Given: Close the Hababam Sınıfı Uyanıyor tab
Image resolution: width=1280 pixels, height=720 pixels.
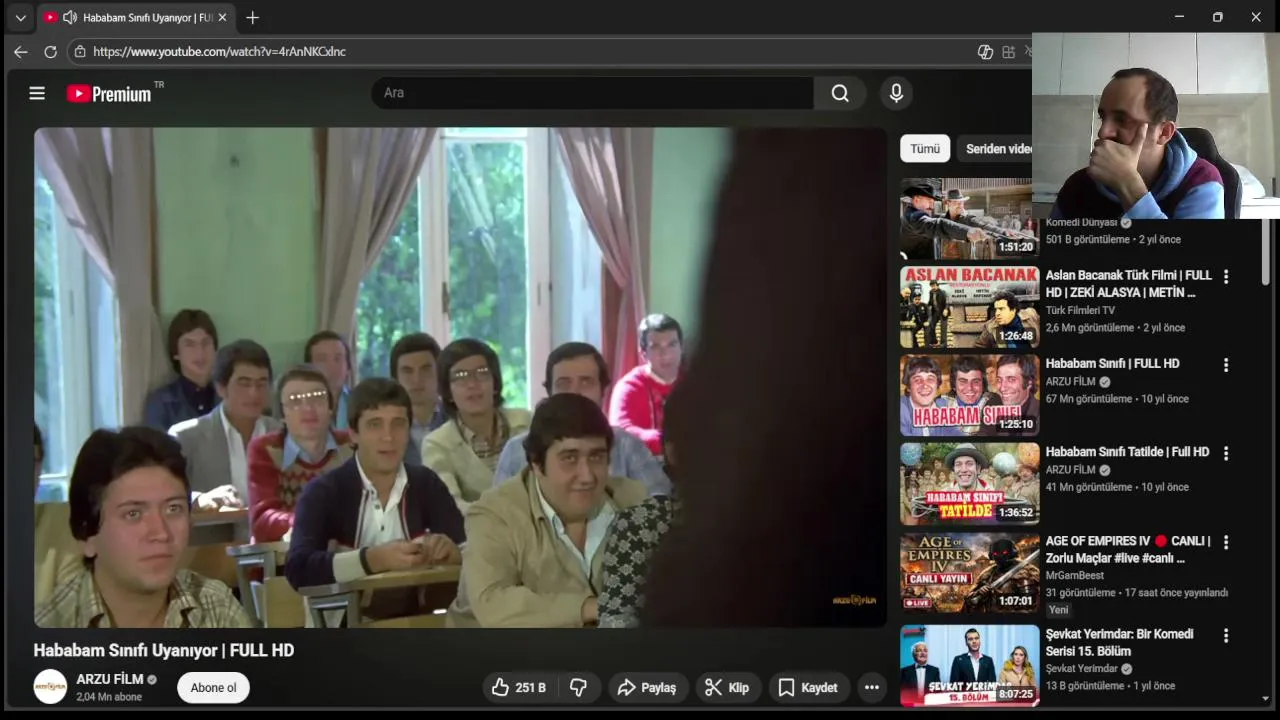Looking at the screenshot, I should point(222,17).
